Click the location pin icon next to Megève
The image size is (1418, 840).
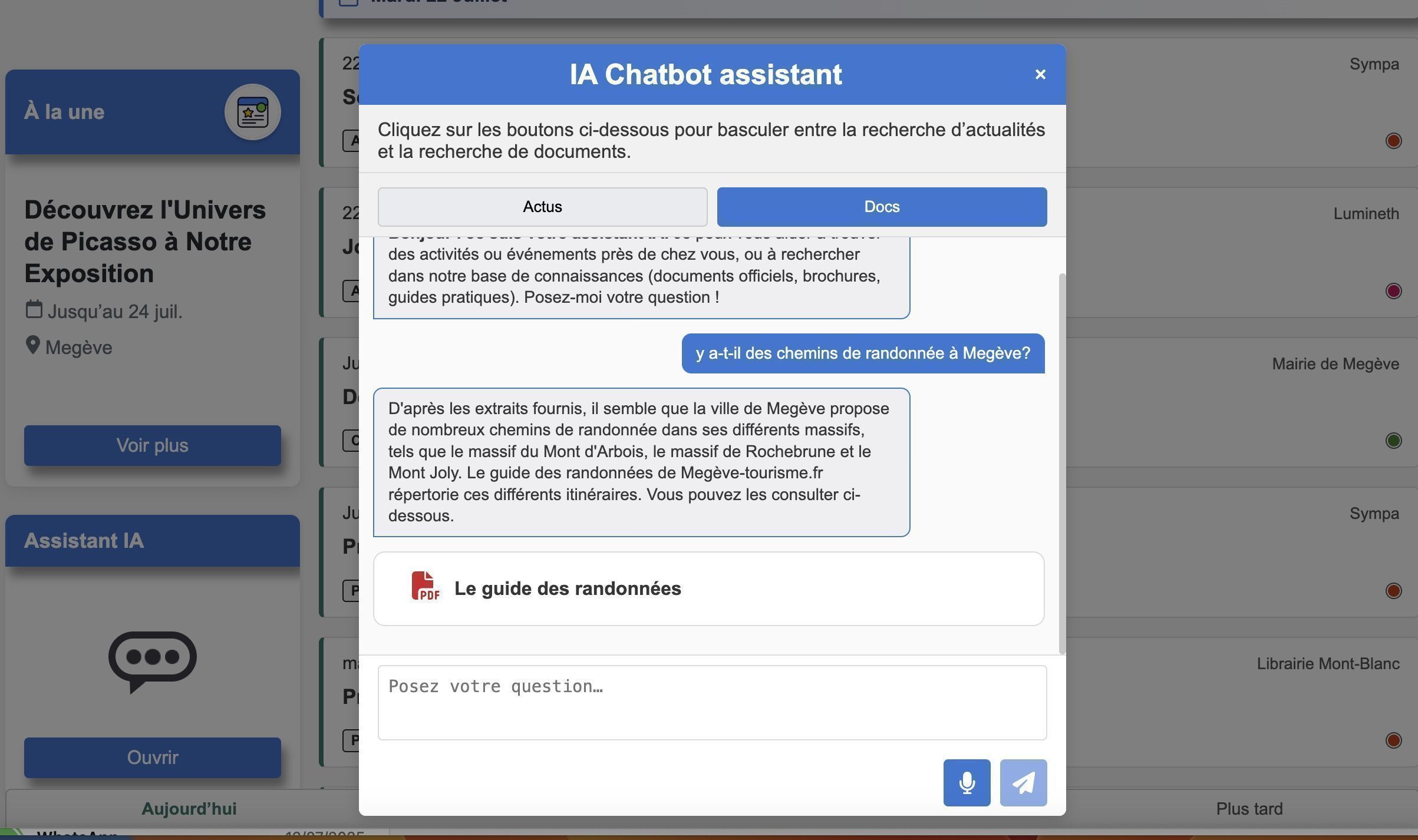tap(33, 344)
